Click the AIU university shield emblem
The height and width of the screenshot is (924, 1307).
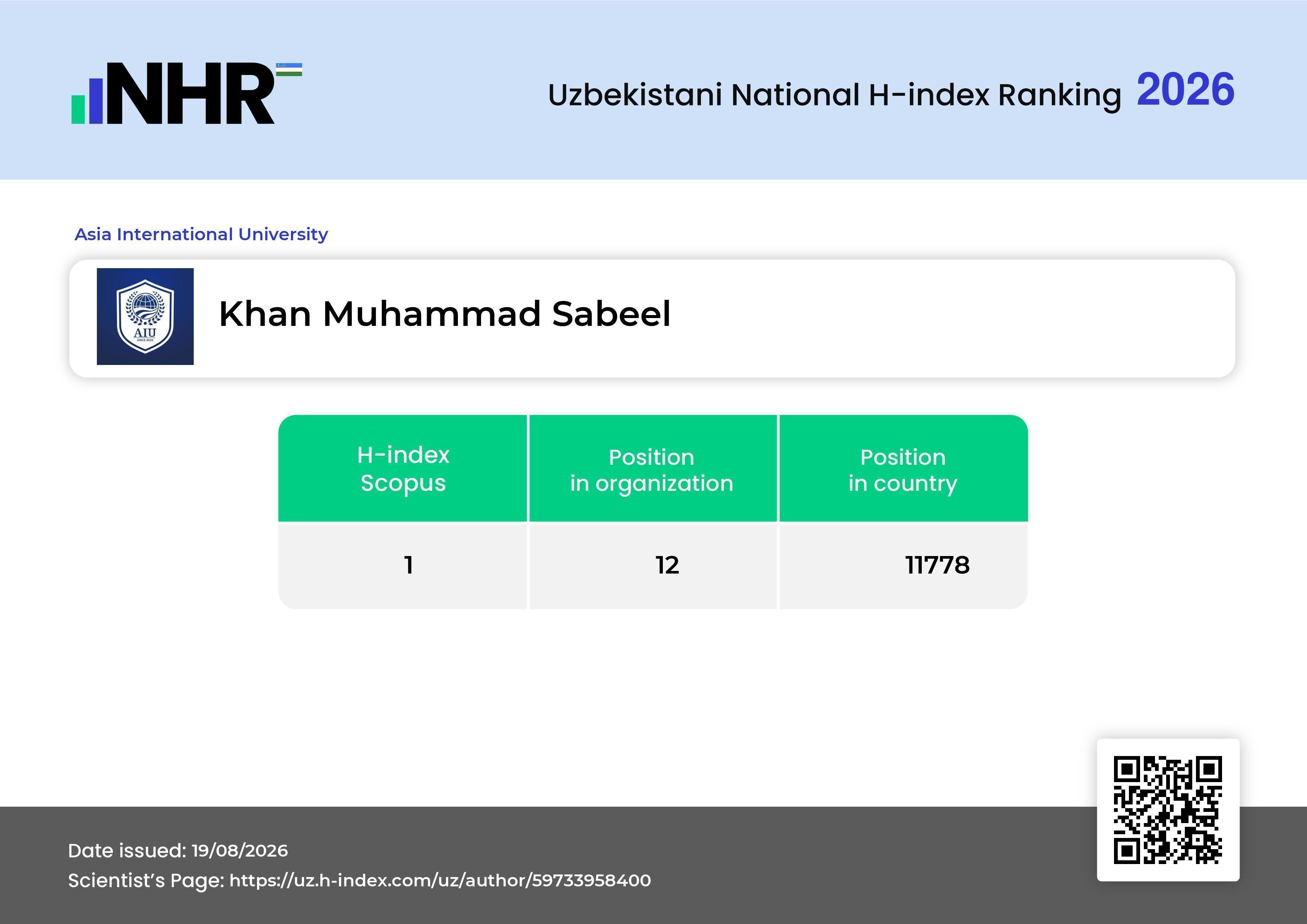point(145,316)
